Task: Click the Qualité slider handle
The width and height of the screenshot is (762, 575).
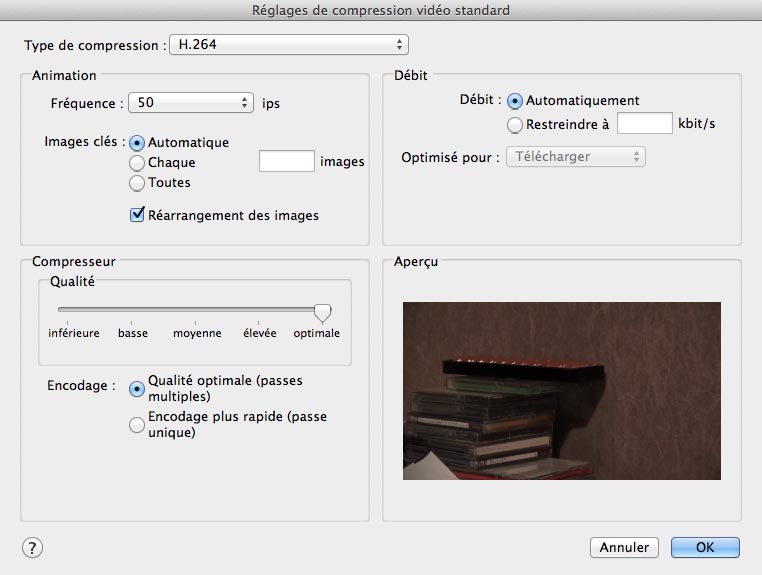Action: [x=322, y=313]
